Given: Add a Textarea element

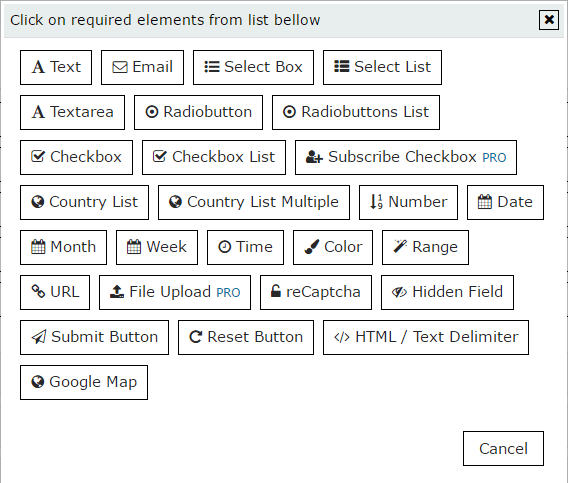Looking at the screenshot, I should tap(72, 112).
